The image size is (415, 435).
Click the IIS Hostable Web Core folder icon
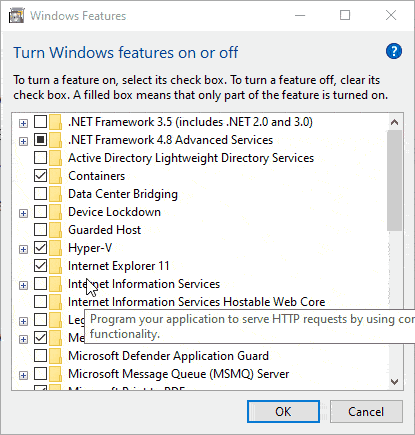point(55,302)
